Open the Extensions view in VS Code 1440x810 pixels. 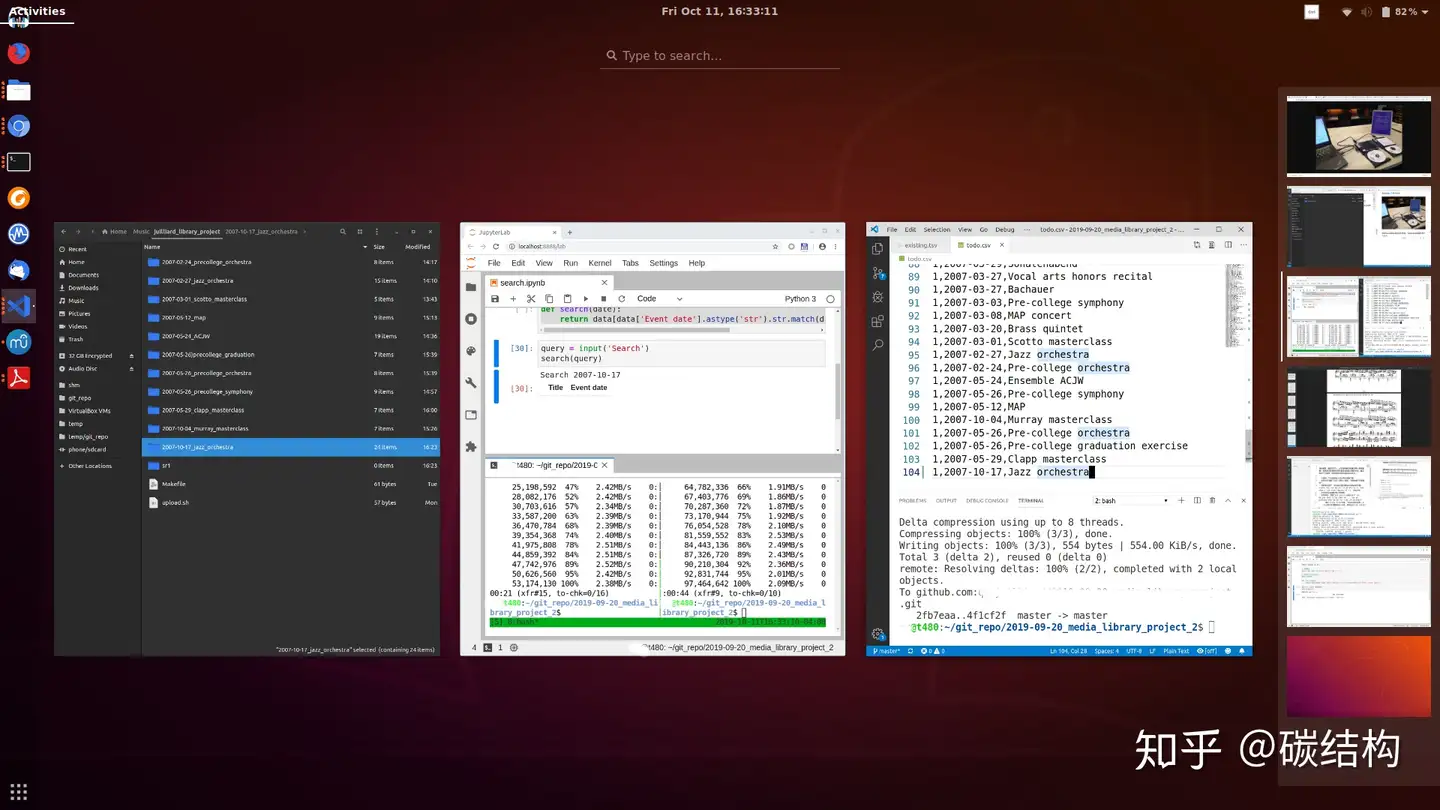click(877, 321)
